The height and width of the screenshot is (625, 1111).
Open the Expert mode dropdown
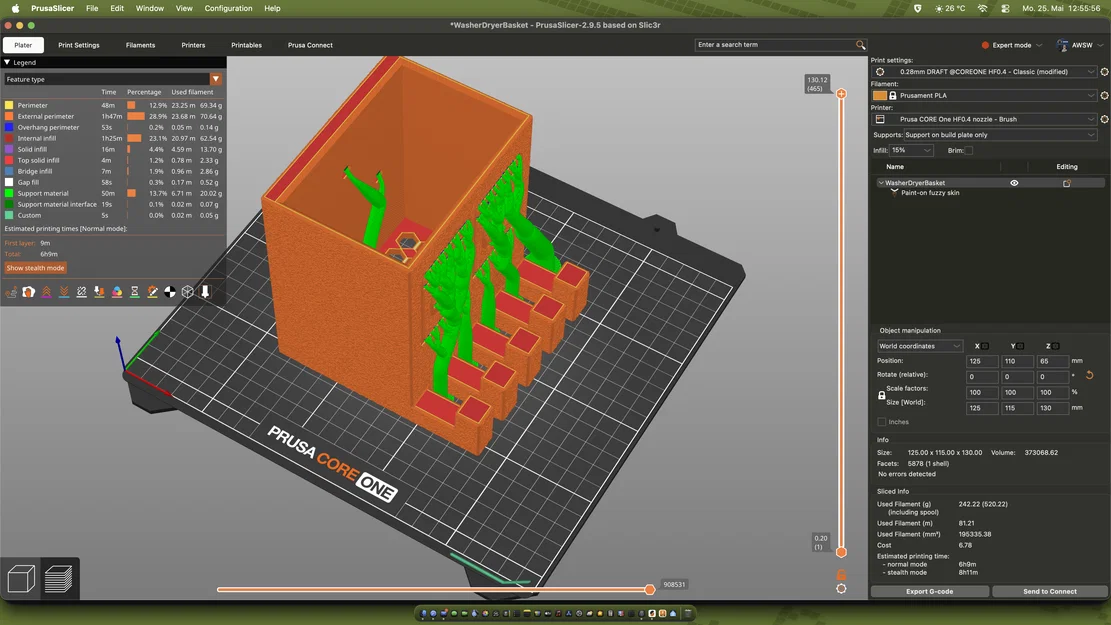pyautogui.click(x=1012, y=45)
